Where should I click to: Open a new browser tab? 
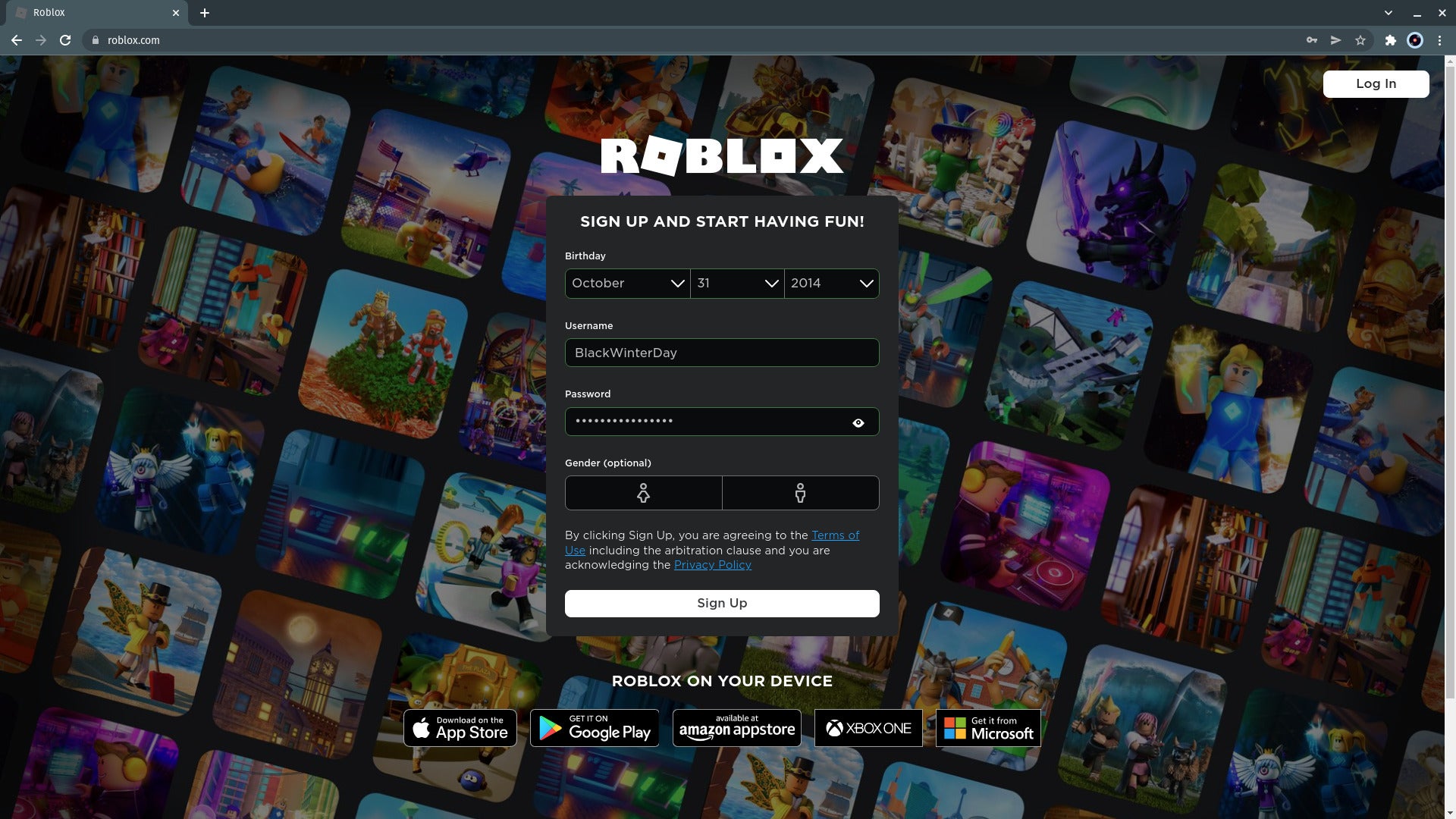(205, 13)
